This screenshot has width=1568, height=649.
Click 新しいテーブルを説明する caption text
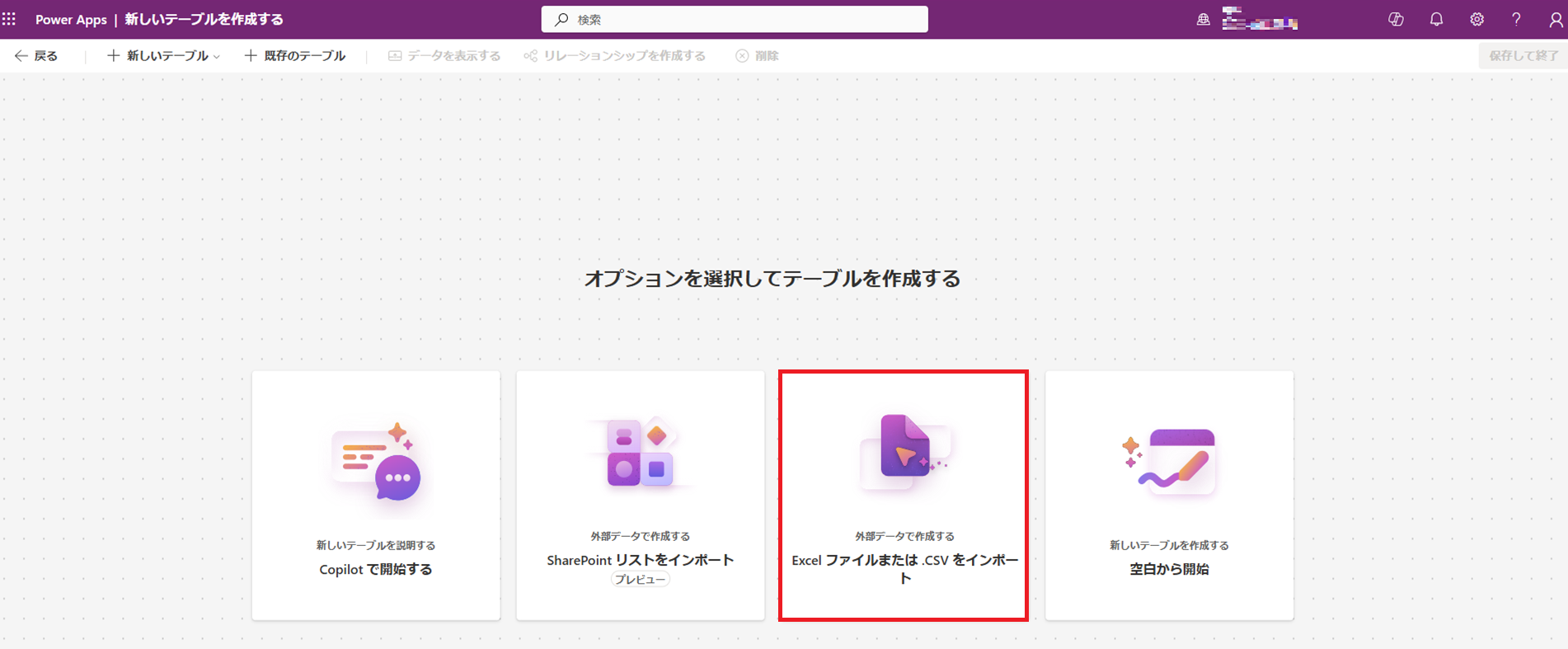tap(376, 545)
